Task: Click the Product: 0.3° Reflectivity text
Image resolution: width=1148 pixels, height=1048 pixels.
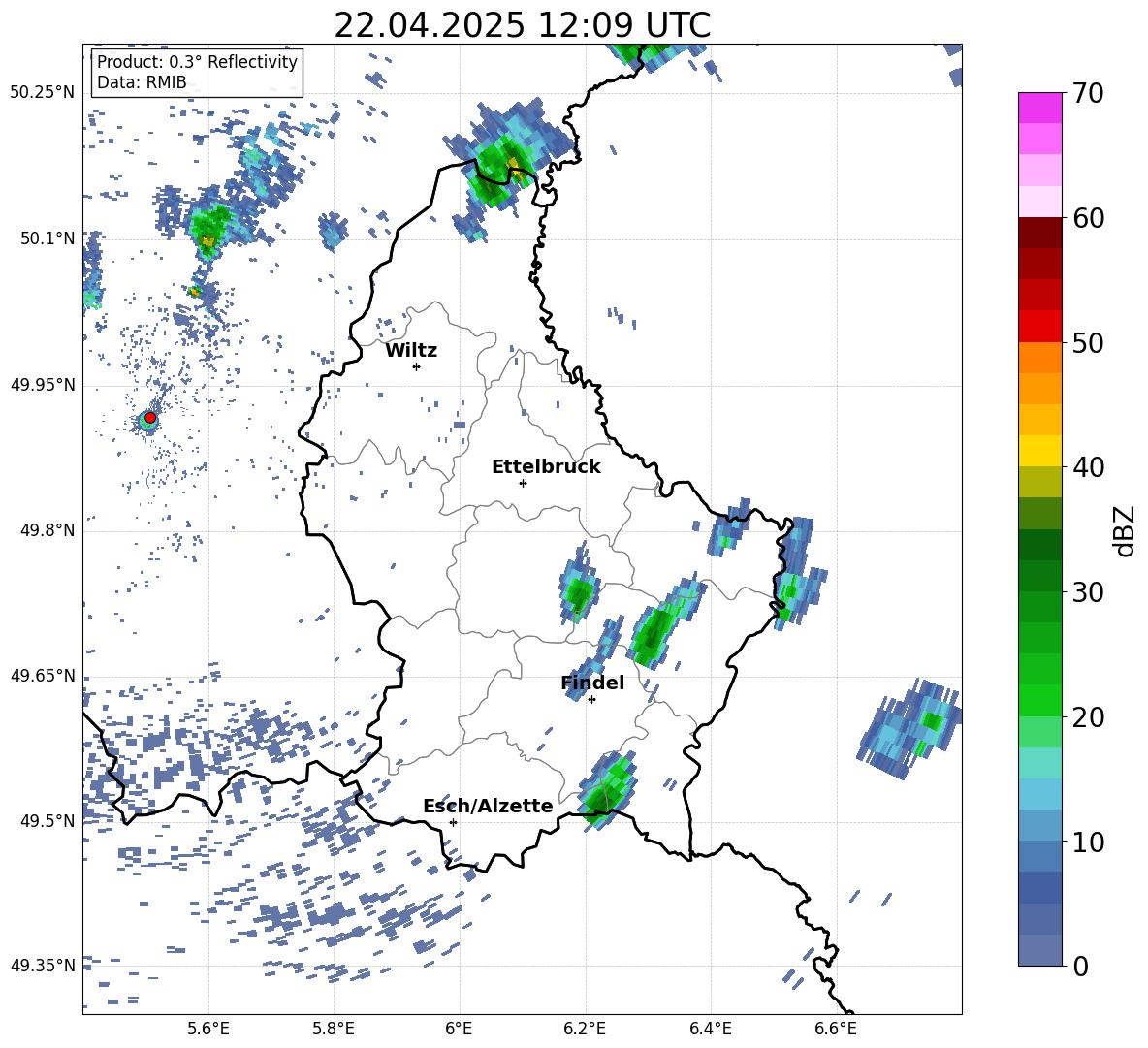Action: pyautogui.click(x=197, y=61)
